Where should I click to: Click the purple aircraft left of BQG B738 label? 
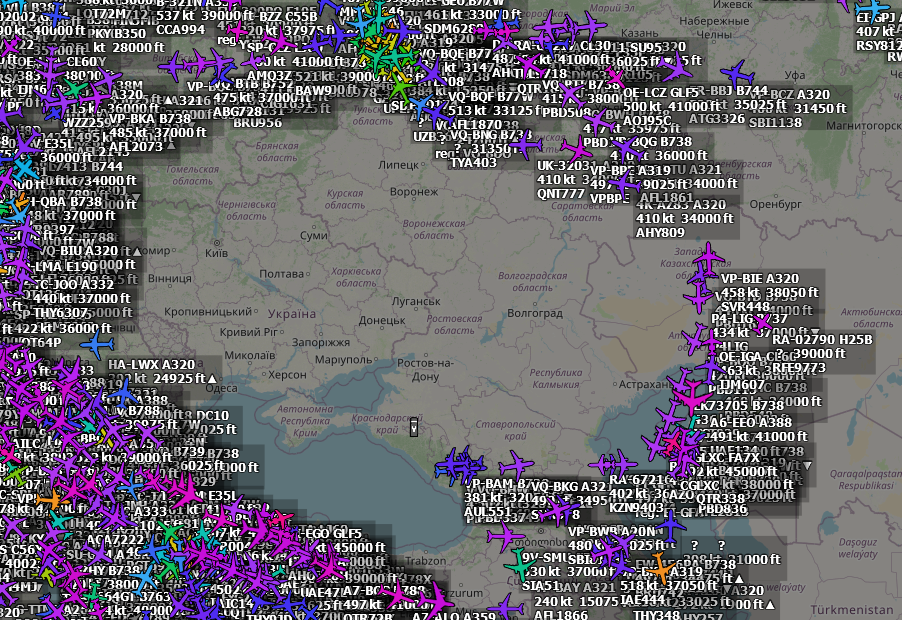(626, 149)
